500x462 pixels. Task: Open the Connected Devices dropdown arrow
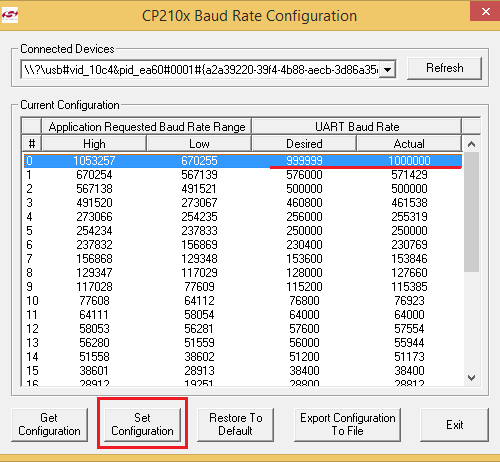click(x=387, y=70)
